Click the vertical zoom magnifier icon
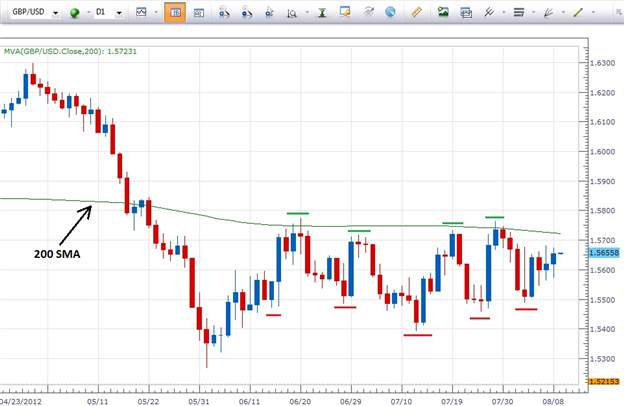Image resolution: width=624 pixels, height=406 pixels. pyautogui.click(x=292, y=13)
